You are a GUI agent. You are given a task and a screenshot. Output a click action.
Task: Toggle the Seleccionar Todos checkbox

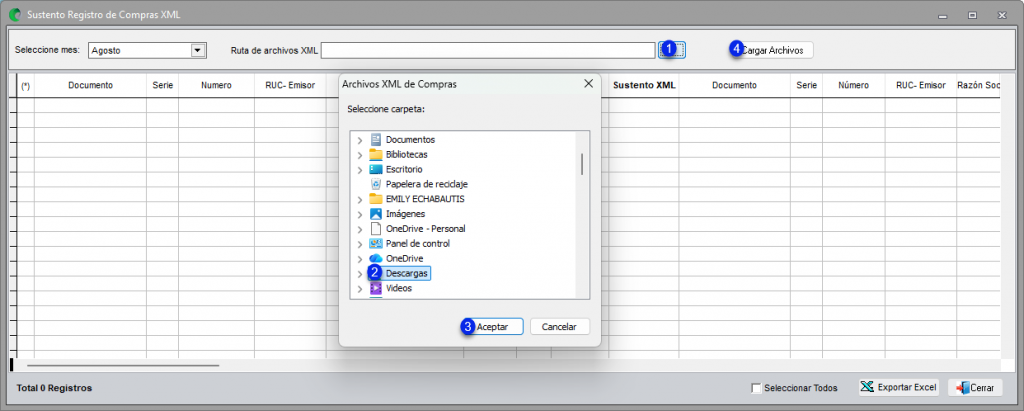click(x=756, y=388)
